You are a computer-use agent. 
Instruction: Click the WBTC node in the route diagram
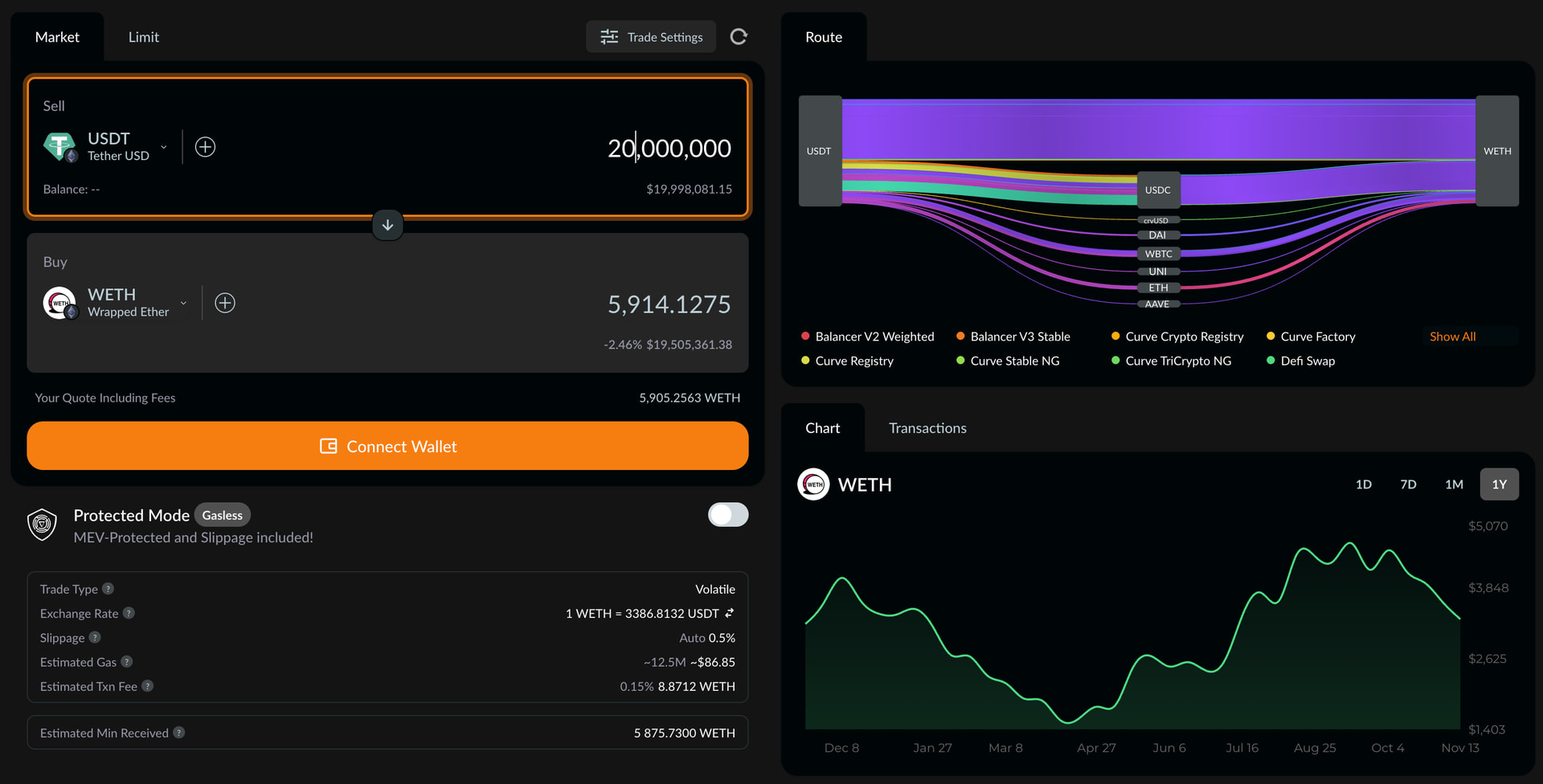[x=1158, y=254]
